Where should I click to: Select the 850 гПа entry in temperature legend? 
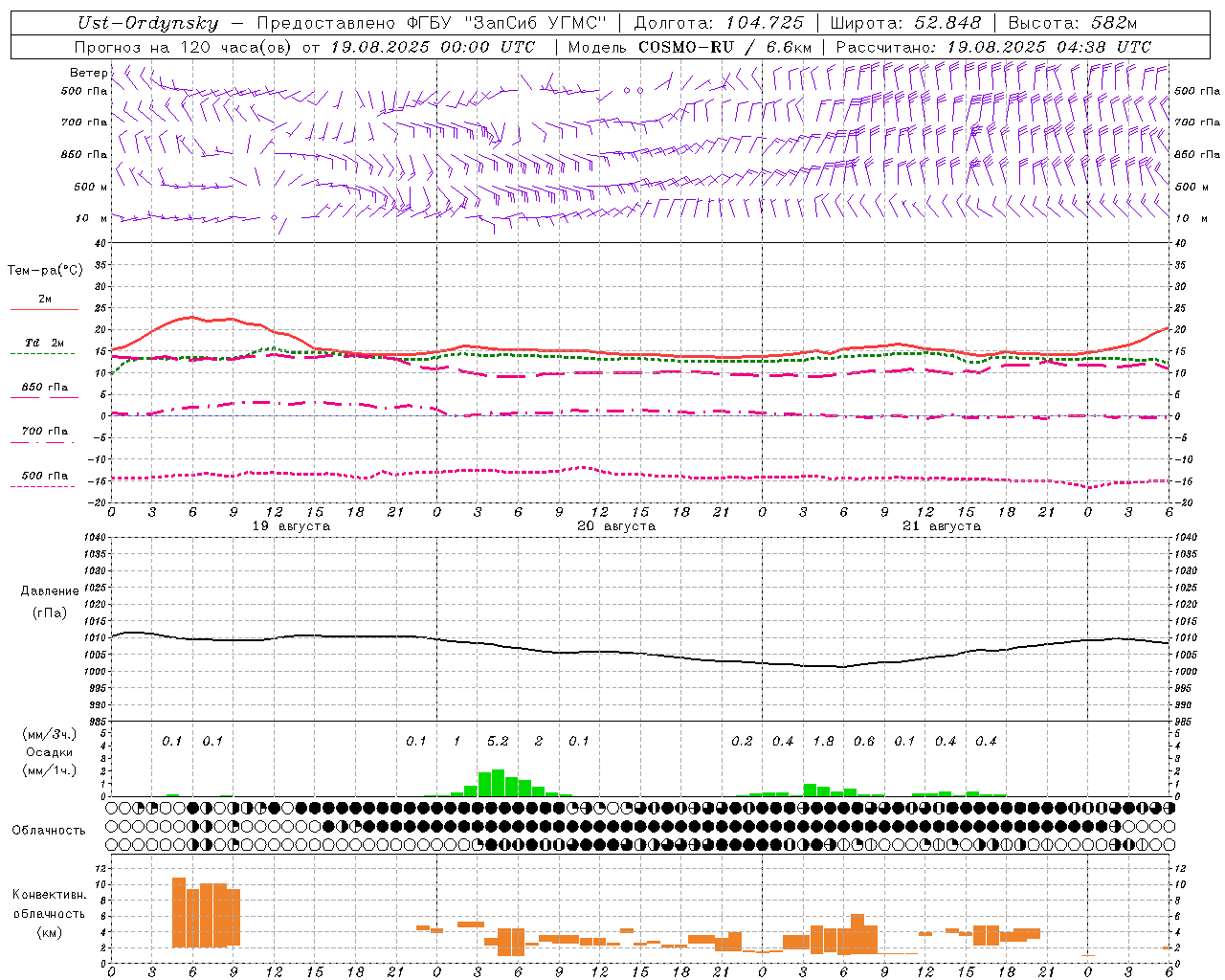(x=45, y=388)
